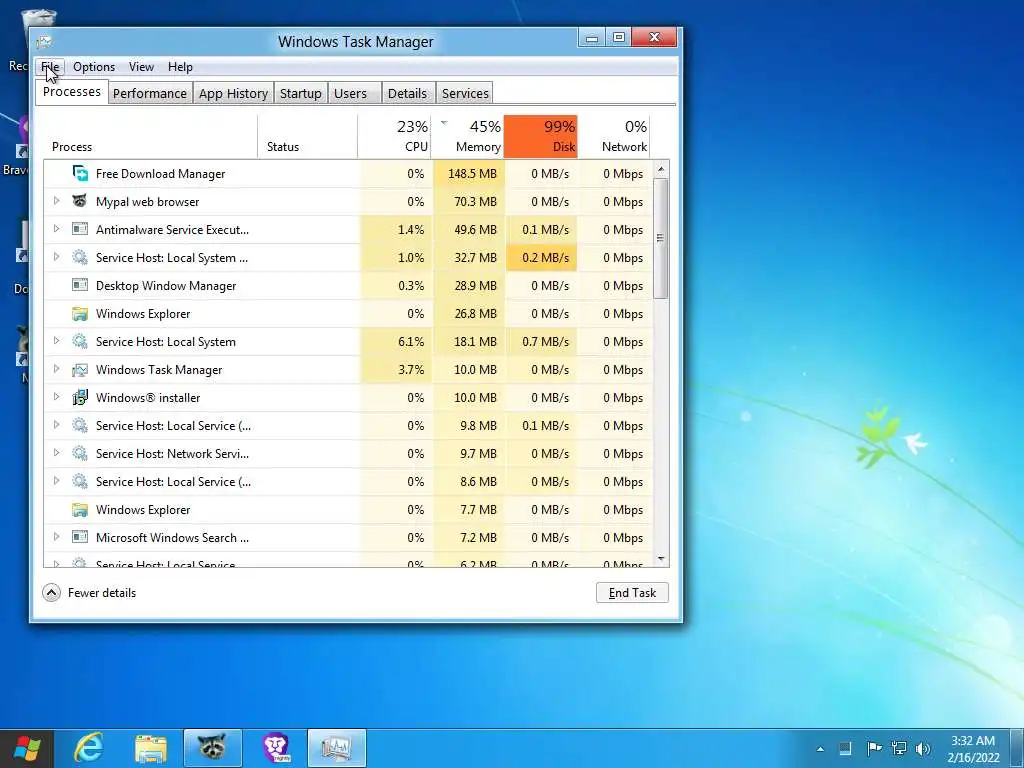
Task: Sort by the Disk column header
Action: [541, 136]
